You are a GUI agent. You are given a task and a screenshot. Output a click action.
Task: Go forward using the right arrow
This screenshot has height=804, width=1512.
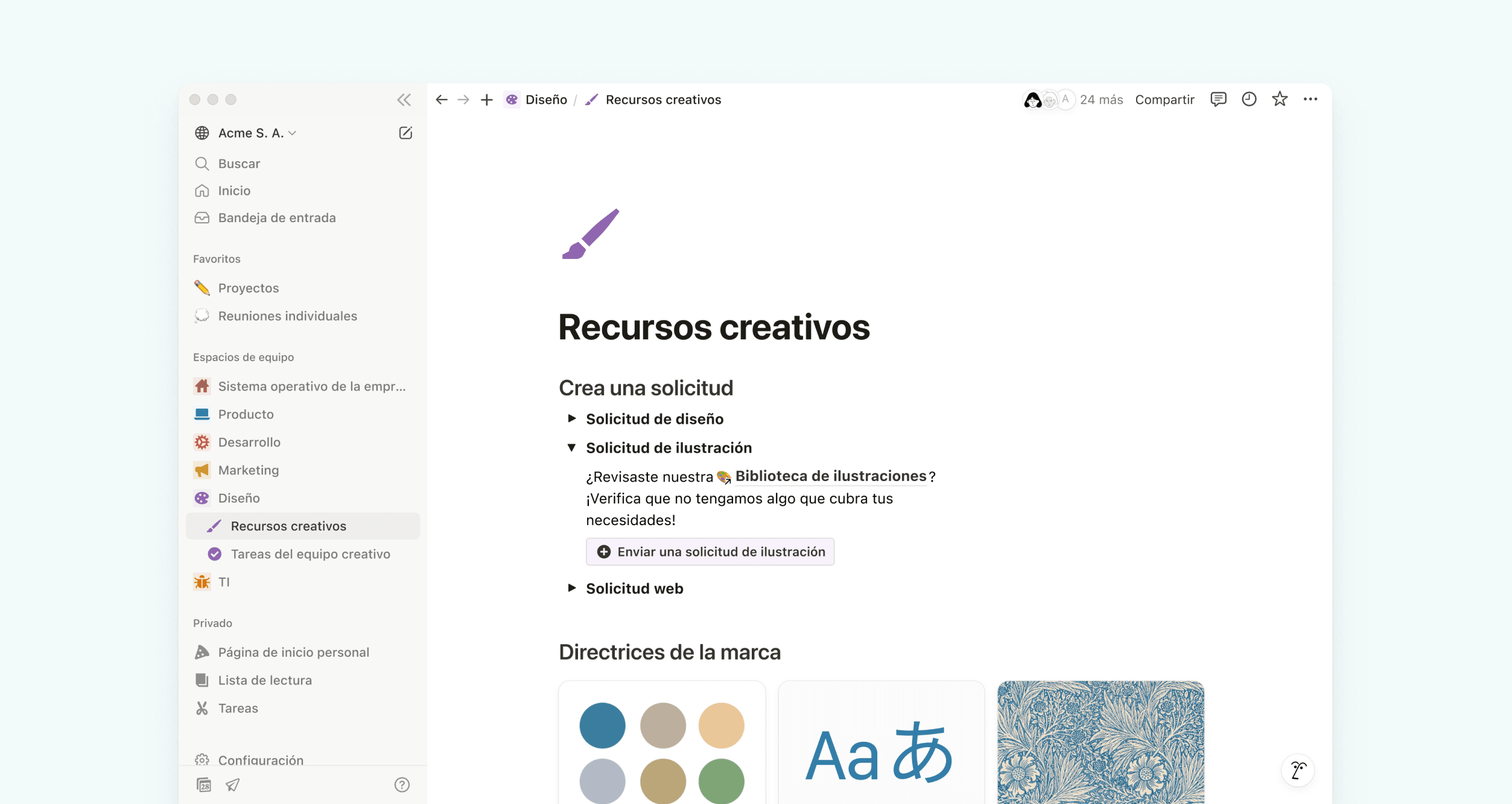[463, 100]
